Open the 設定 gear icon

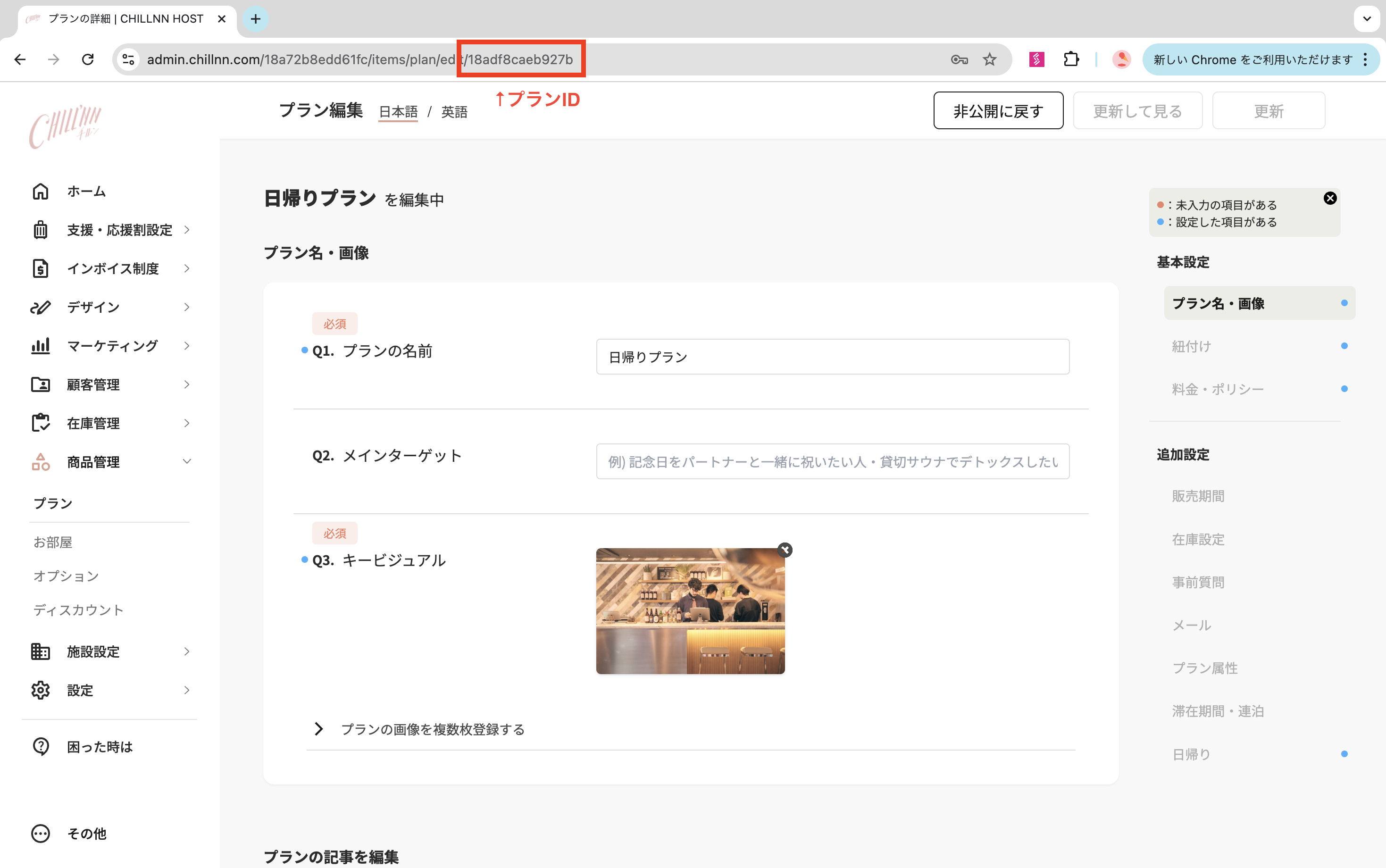40,690
